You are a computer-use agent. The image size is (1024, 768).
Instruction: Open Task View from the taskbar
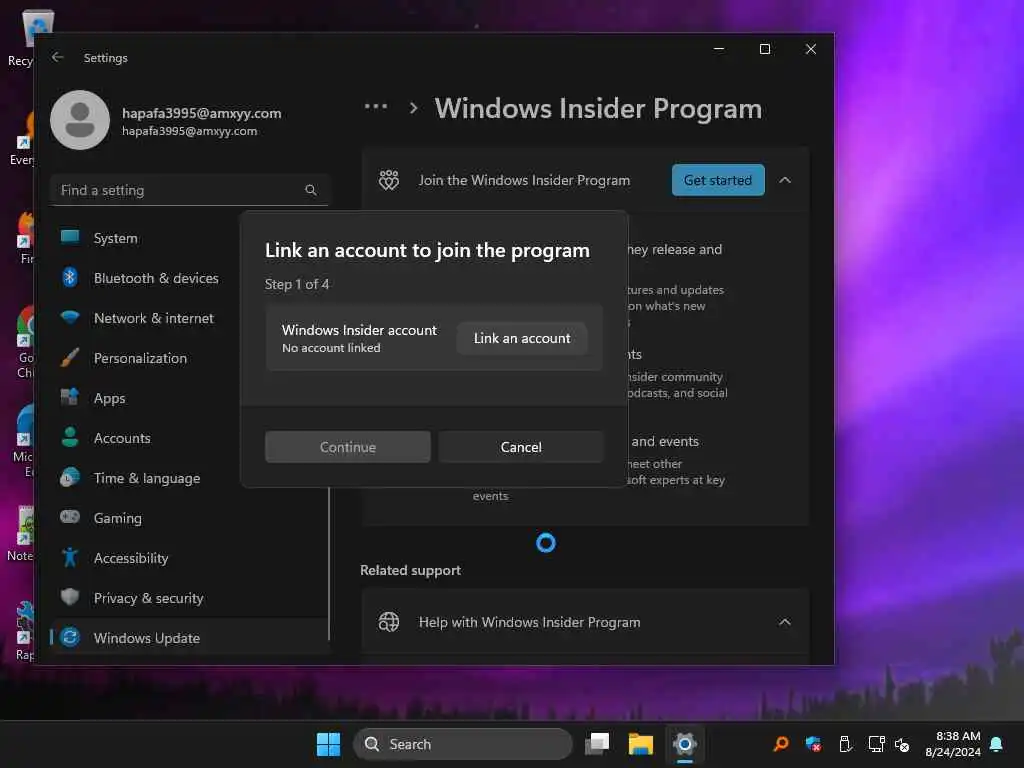pos(597,744)
